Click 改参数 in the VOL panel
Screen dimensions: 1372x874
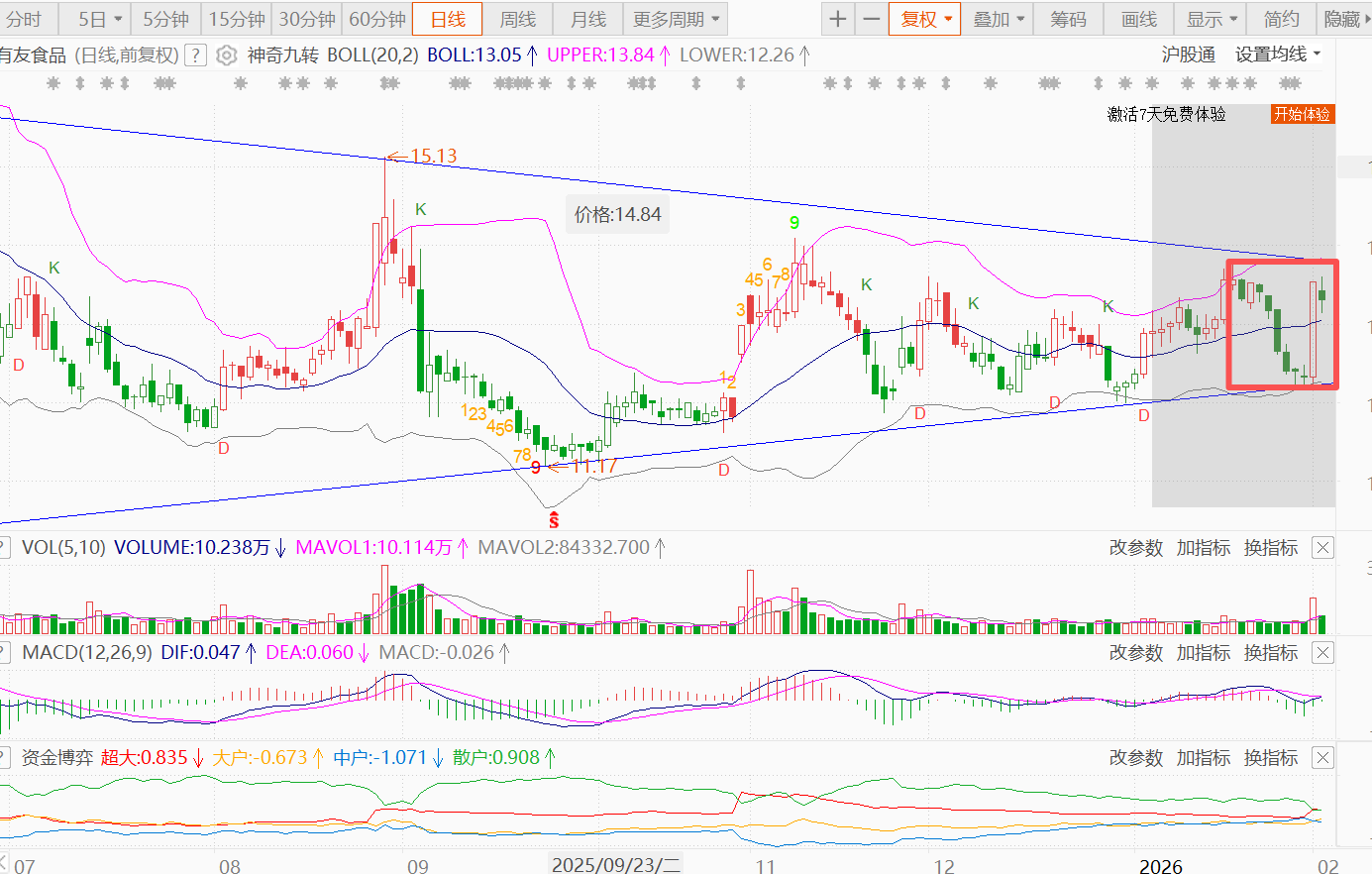(x=1135, y=548)
